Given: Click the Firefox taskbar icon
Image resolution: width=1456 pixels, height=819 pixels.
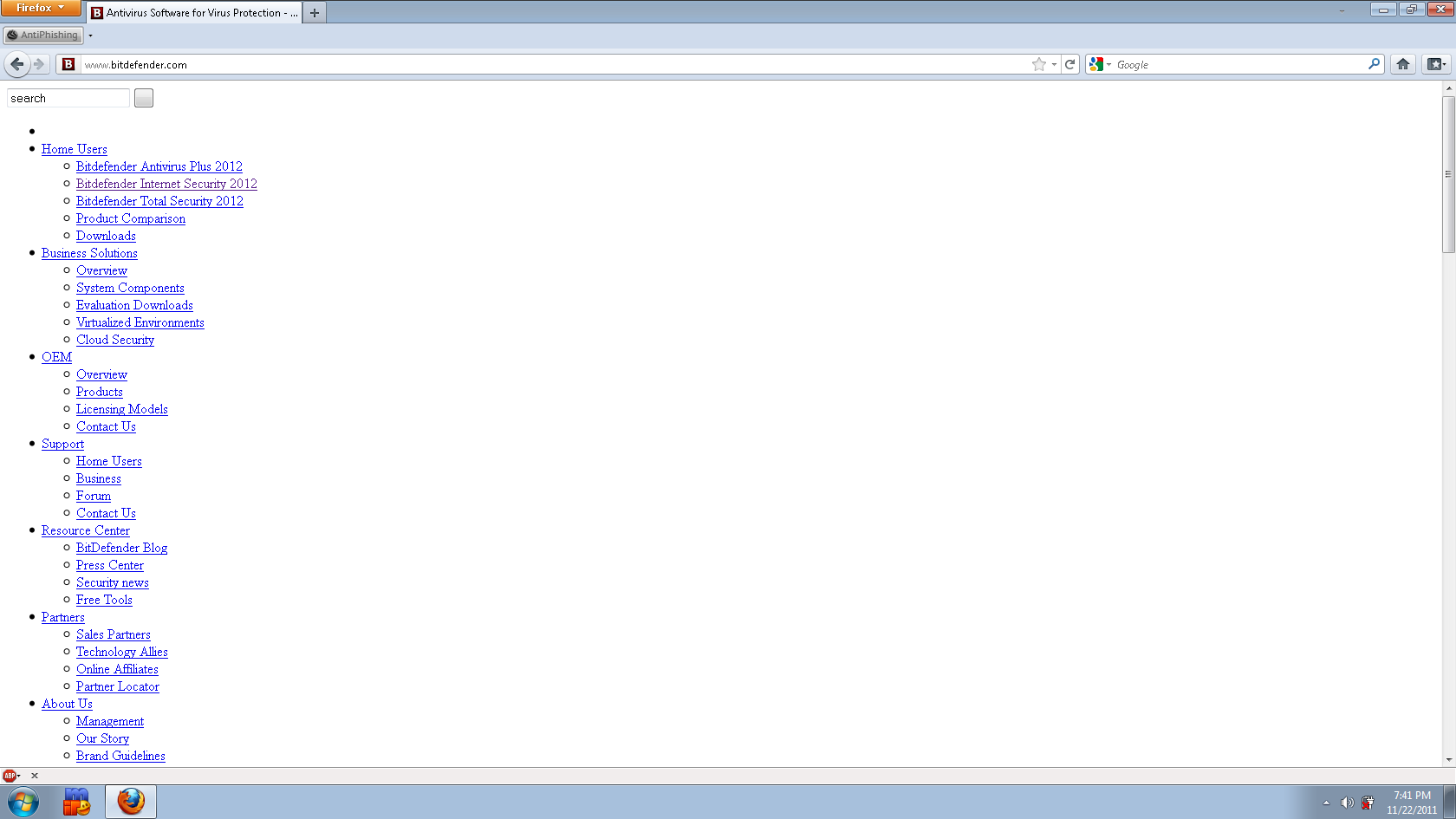Looking at the screenshot, I should click(x=131, y=802).
